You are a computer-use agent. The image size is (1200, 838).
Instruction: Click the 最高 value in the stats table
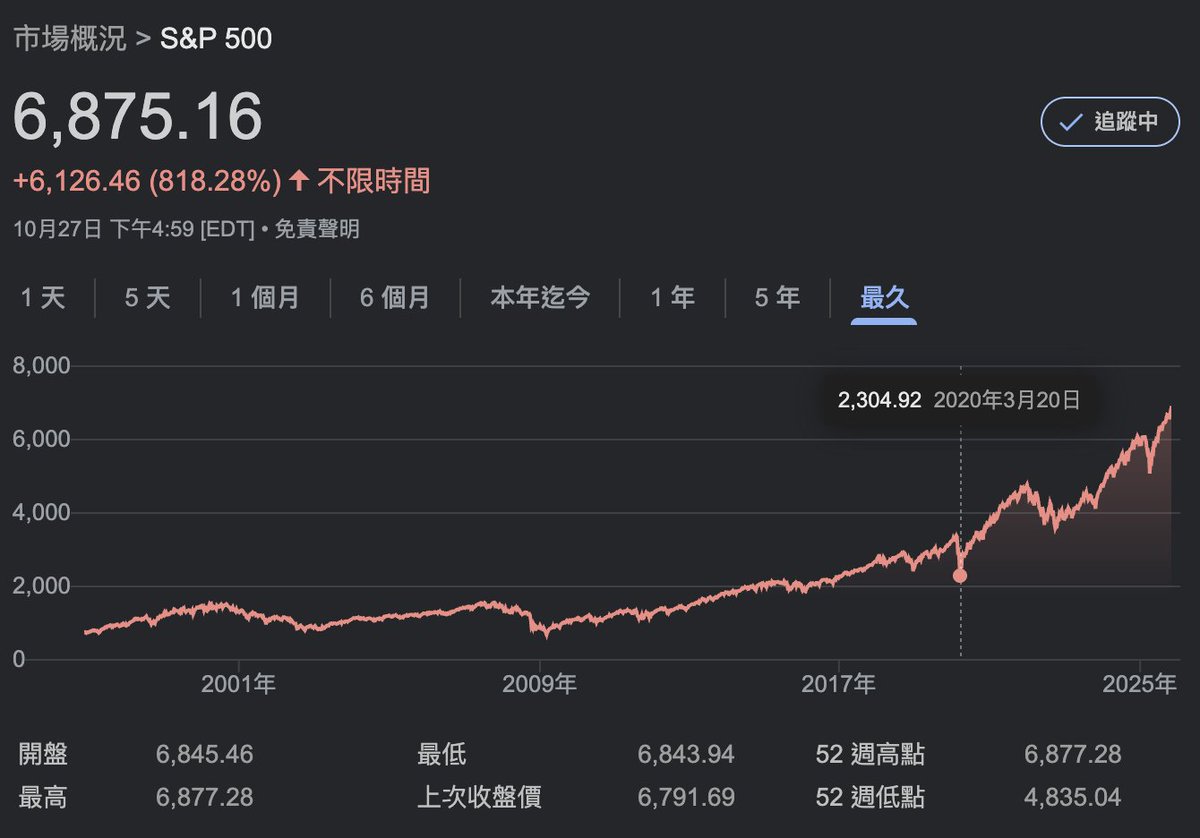[x=204, y=797]
